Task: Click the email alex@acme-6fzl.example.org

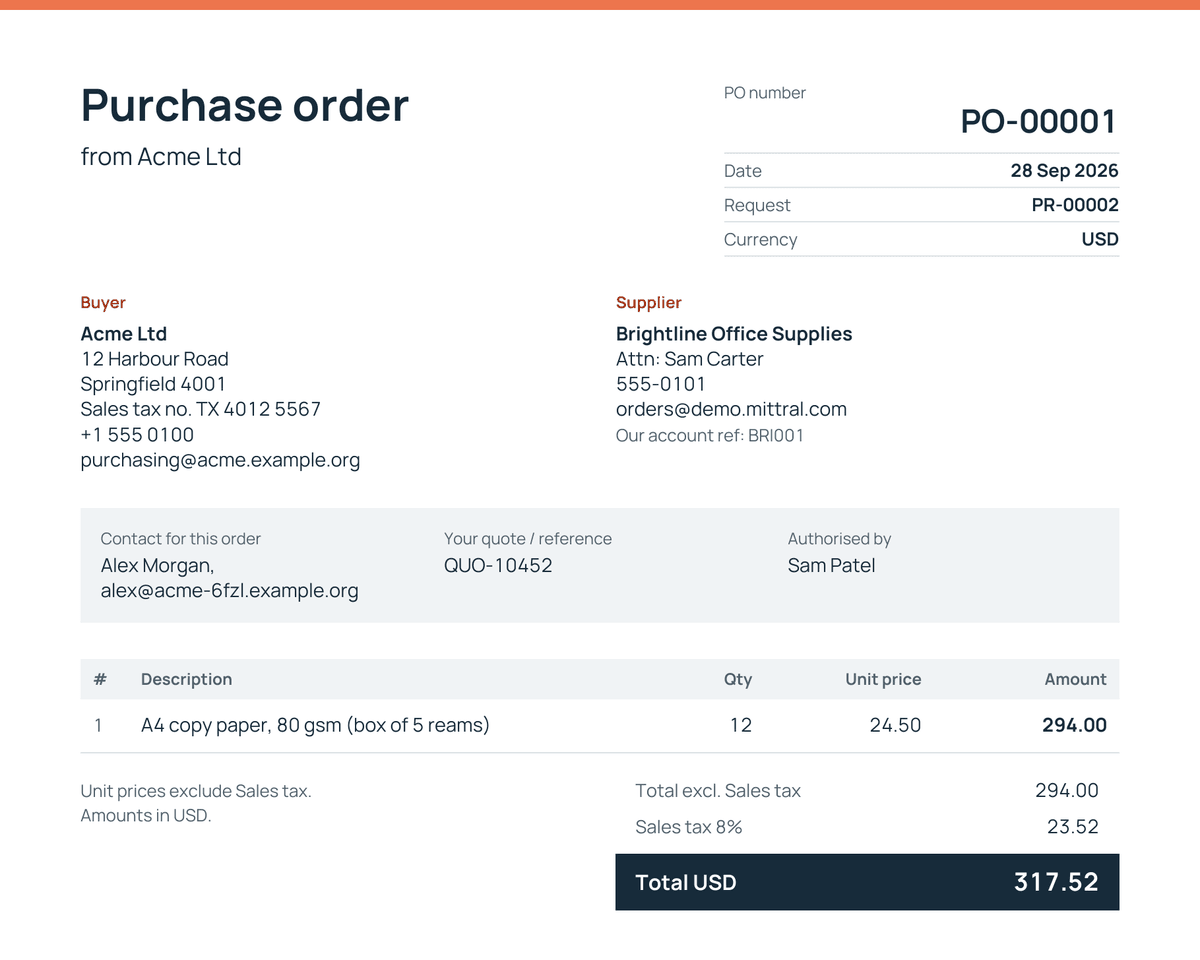Action: coord(229,591)
